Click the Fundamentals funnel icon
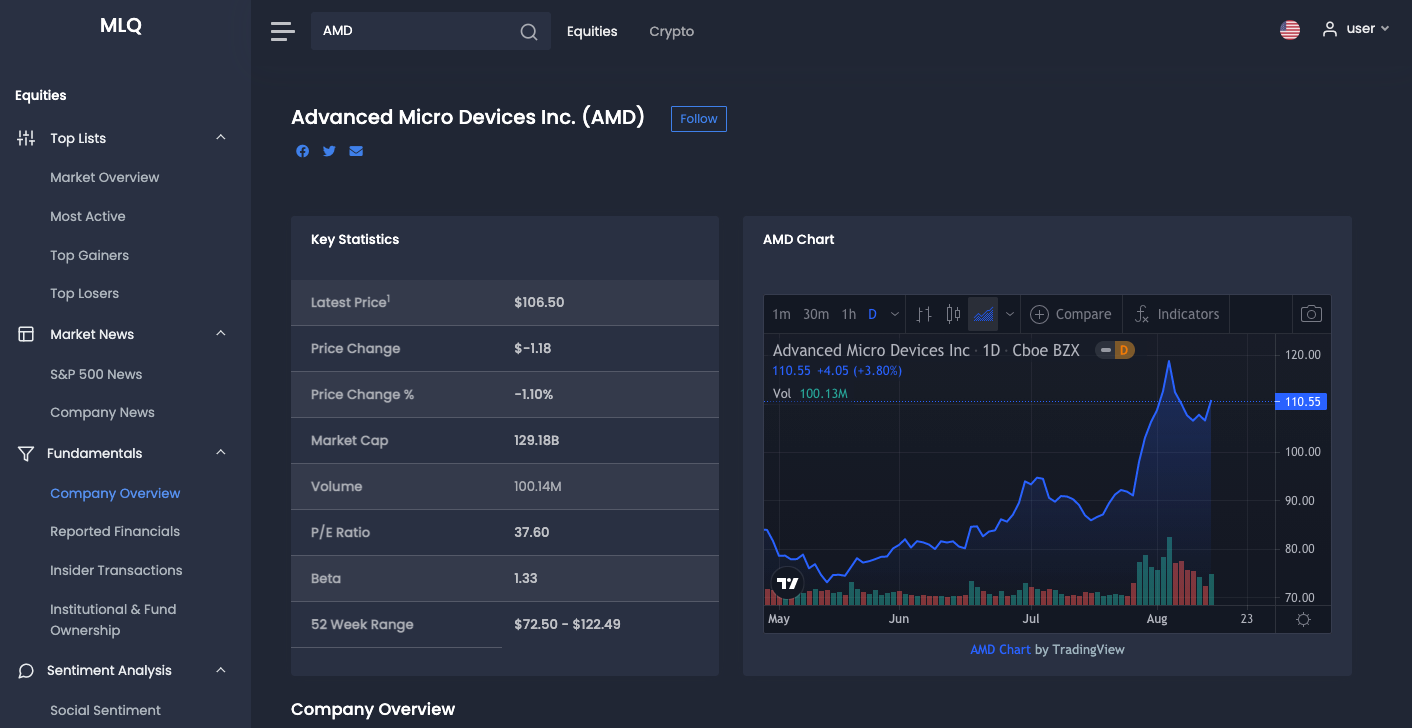 coord(26,453)
